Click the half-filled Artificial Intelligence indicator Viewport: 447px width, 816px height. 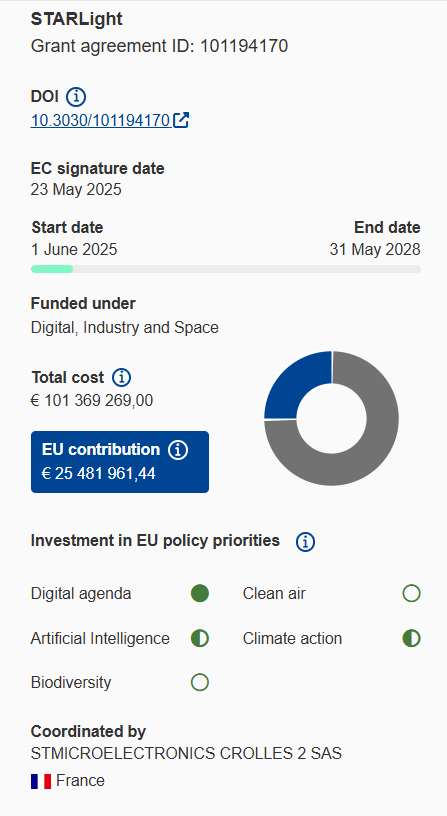tap(200, 639)
